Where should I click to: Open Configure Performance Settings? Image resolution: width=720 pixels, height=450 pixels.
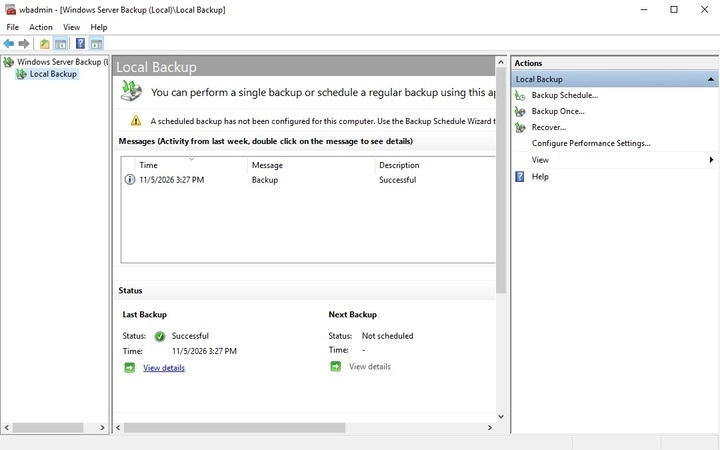pos(591,143)
